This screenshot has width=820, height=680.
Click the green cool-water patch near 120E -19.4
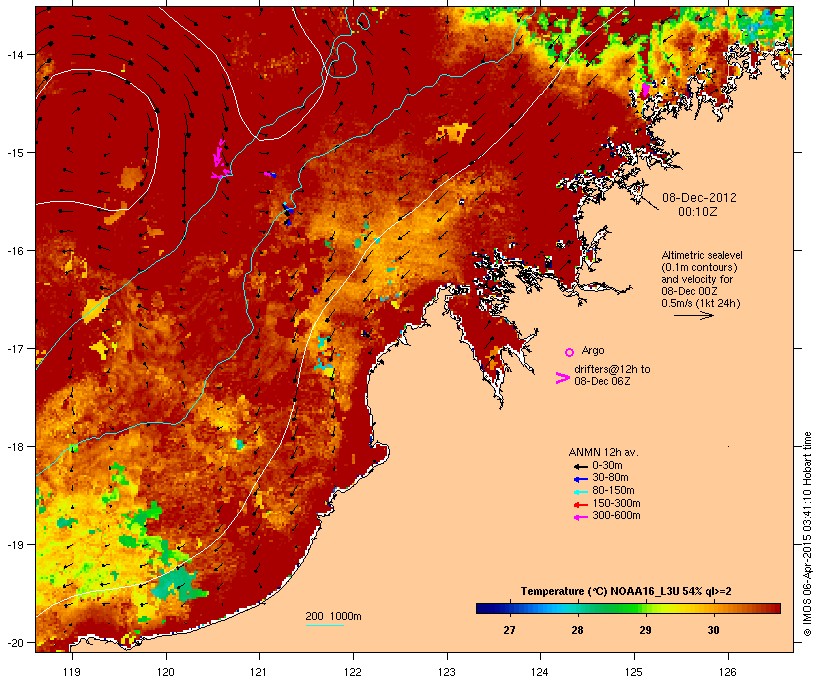[x=178, y=584]
